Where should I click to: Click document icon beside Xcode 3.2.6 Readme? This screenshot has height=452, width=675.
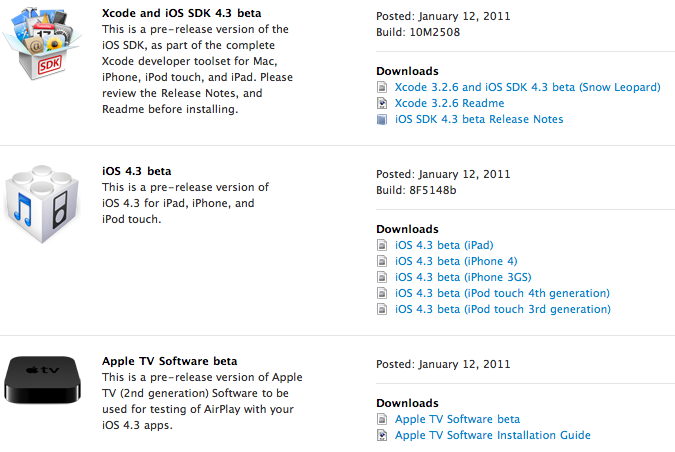(382, 103)
